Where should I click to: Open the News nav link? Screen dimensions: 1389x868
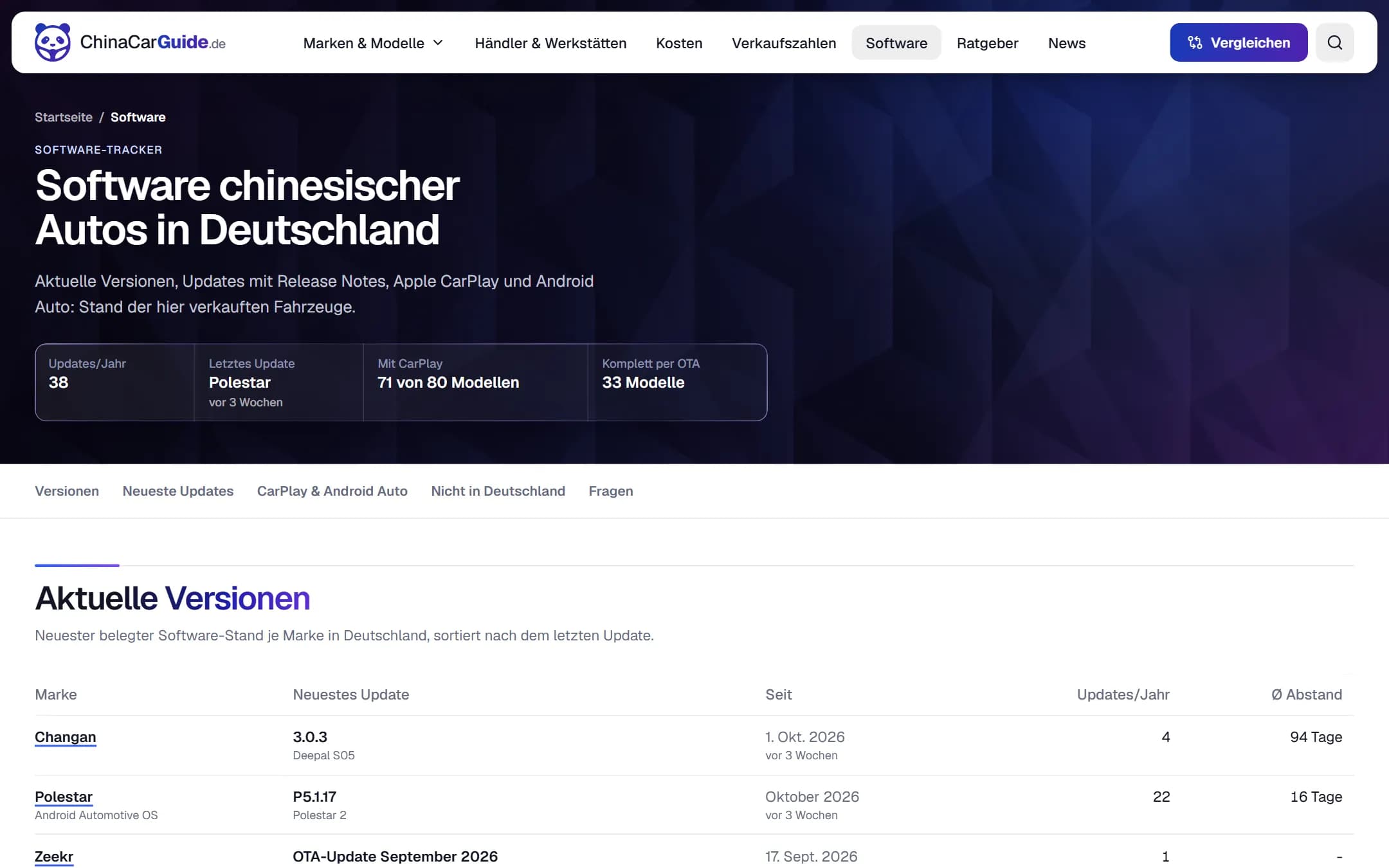[1067, 43]
